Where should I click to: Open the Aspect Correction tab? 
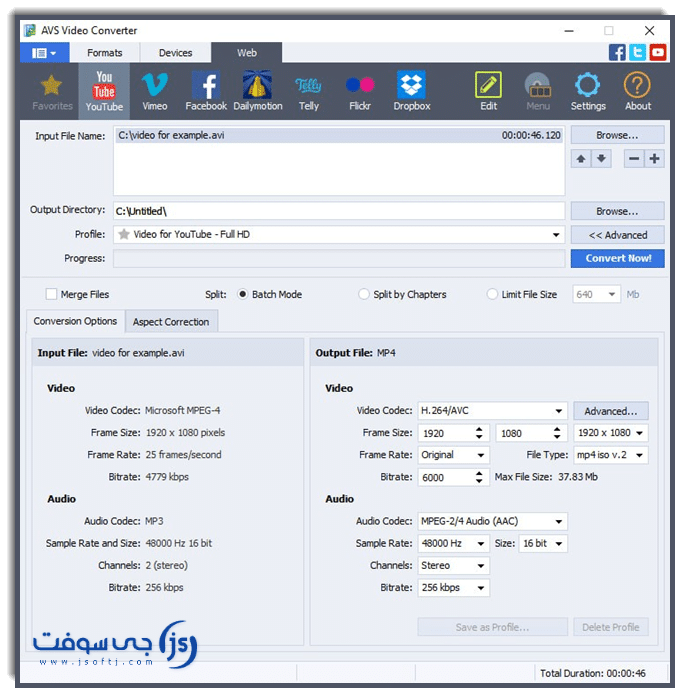click(x=171, y=322)
